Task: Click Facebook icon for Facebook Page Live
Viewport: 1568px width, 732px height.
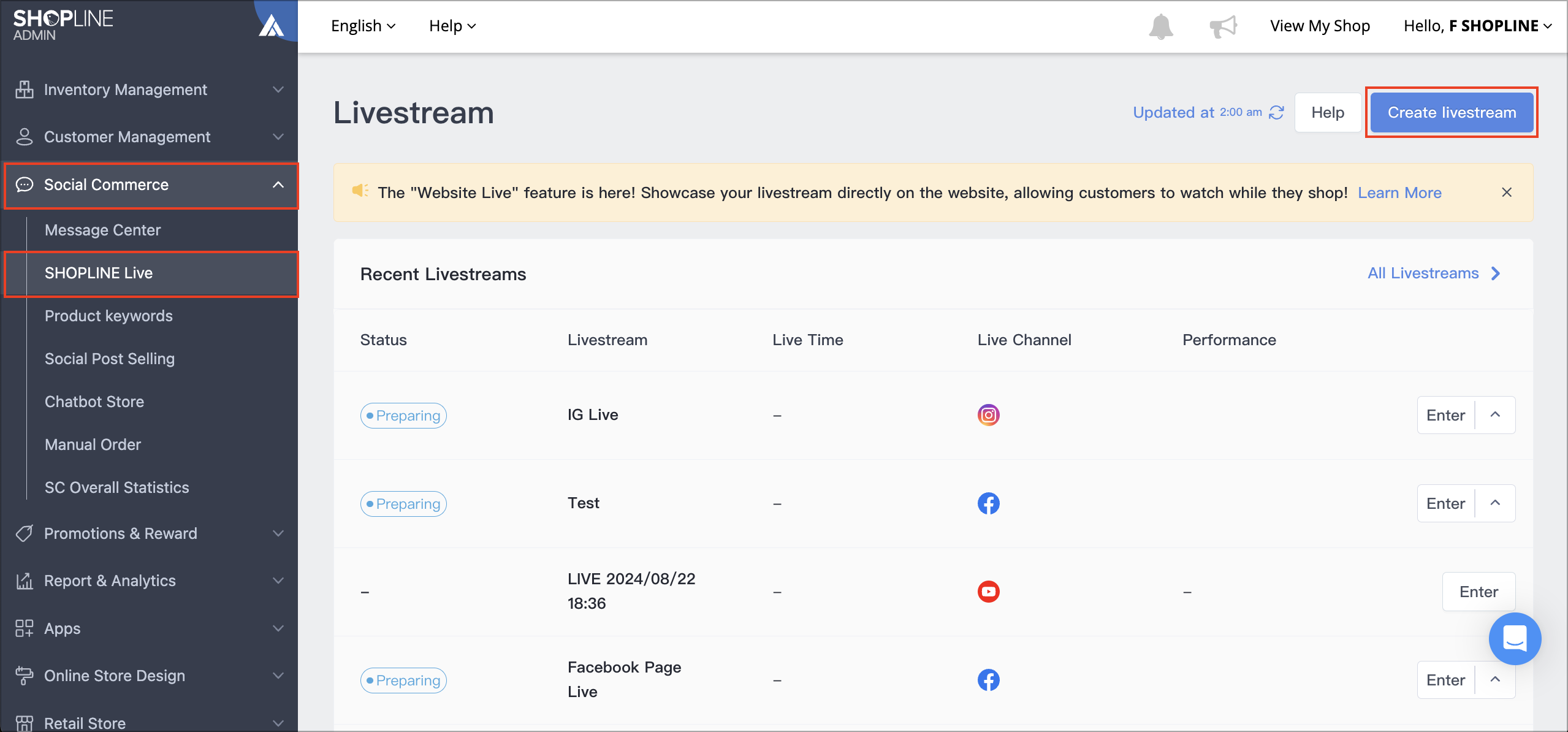Action: click(988, 680)
